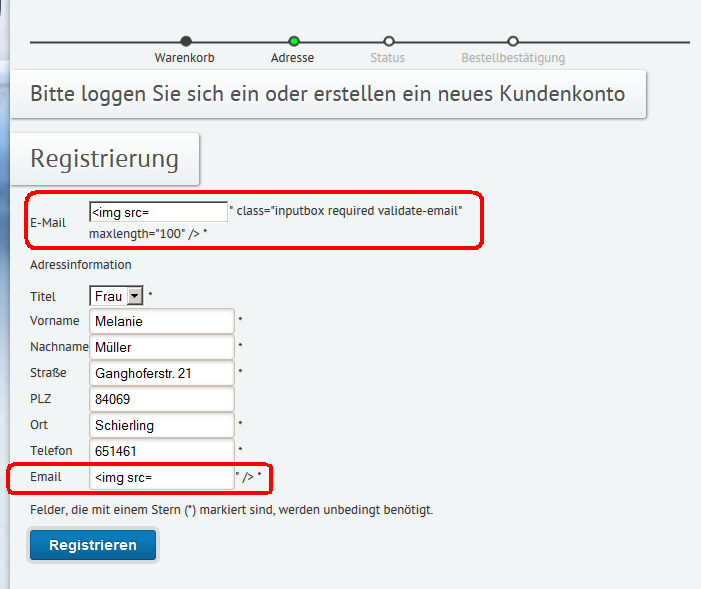Click the Adressinformation section label

point(81,265)
